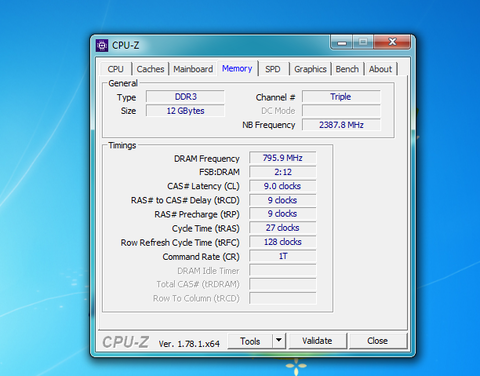Click the 27 clocks tRAS value
The width and height of the screenshot is (480, 376).
pos(283,228)
